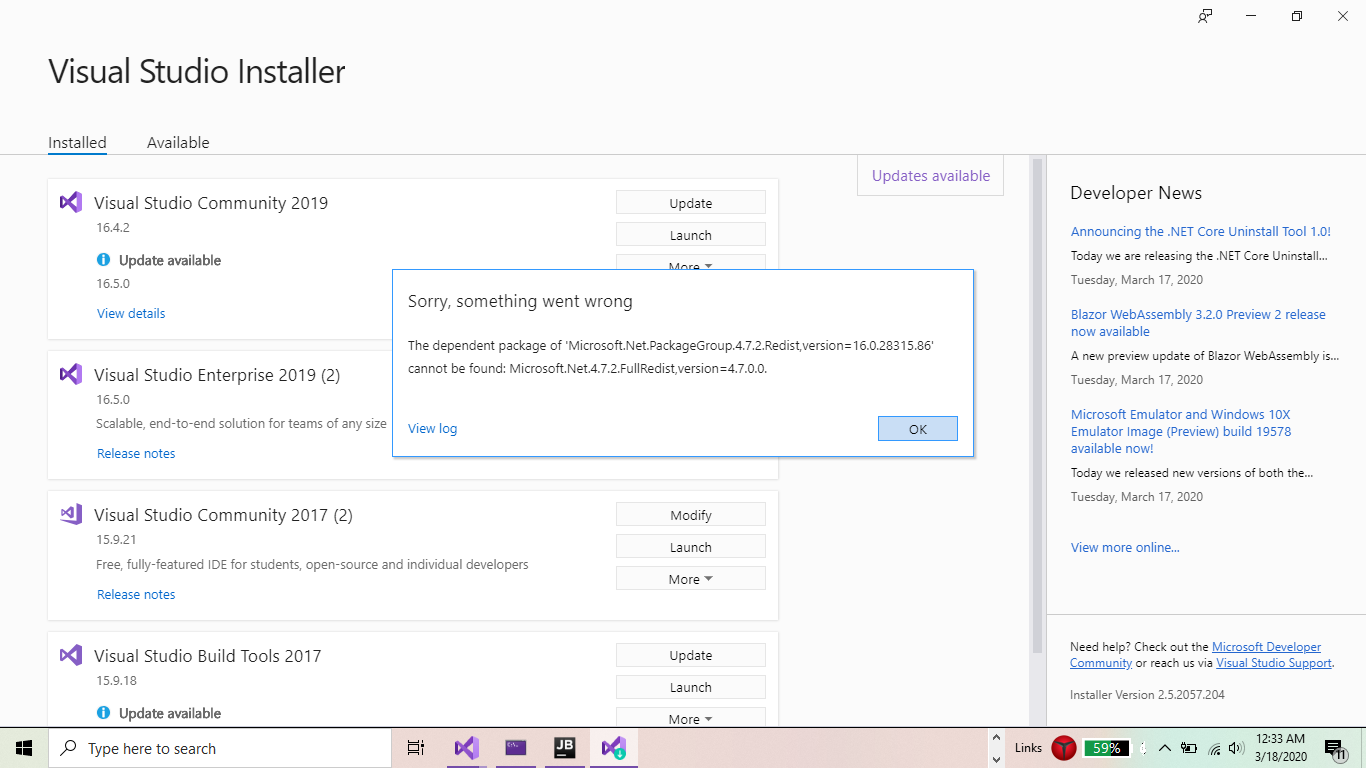This screenshot has height=768, width=1366.
Task: Open JetBrains app in taskbar
Action: [564, 748]
